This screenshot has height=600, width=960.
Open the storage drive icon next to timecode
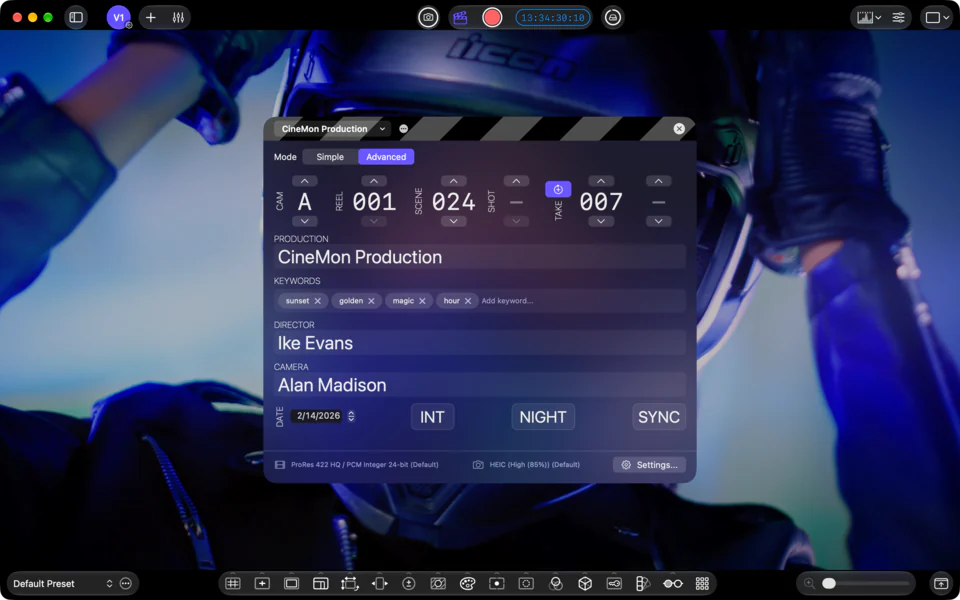click(x=612, y=17)
